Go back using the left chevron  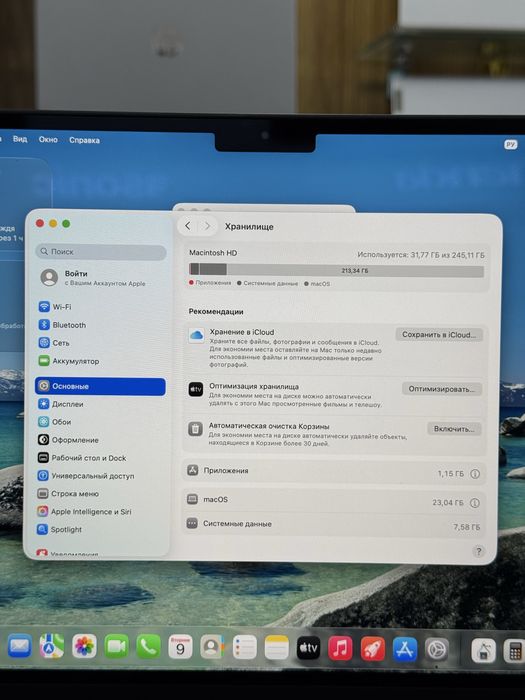point(188,226)
